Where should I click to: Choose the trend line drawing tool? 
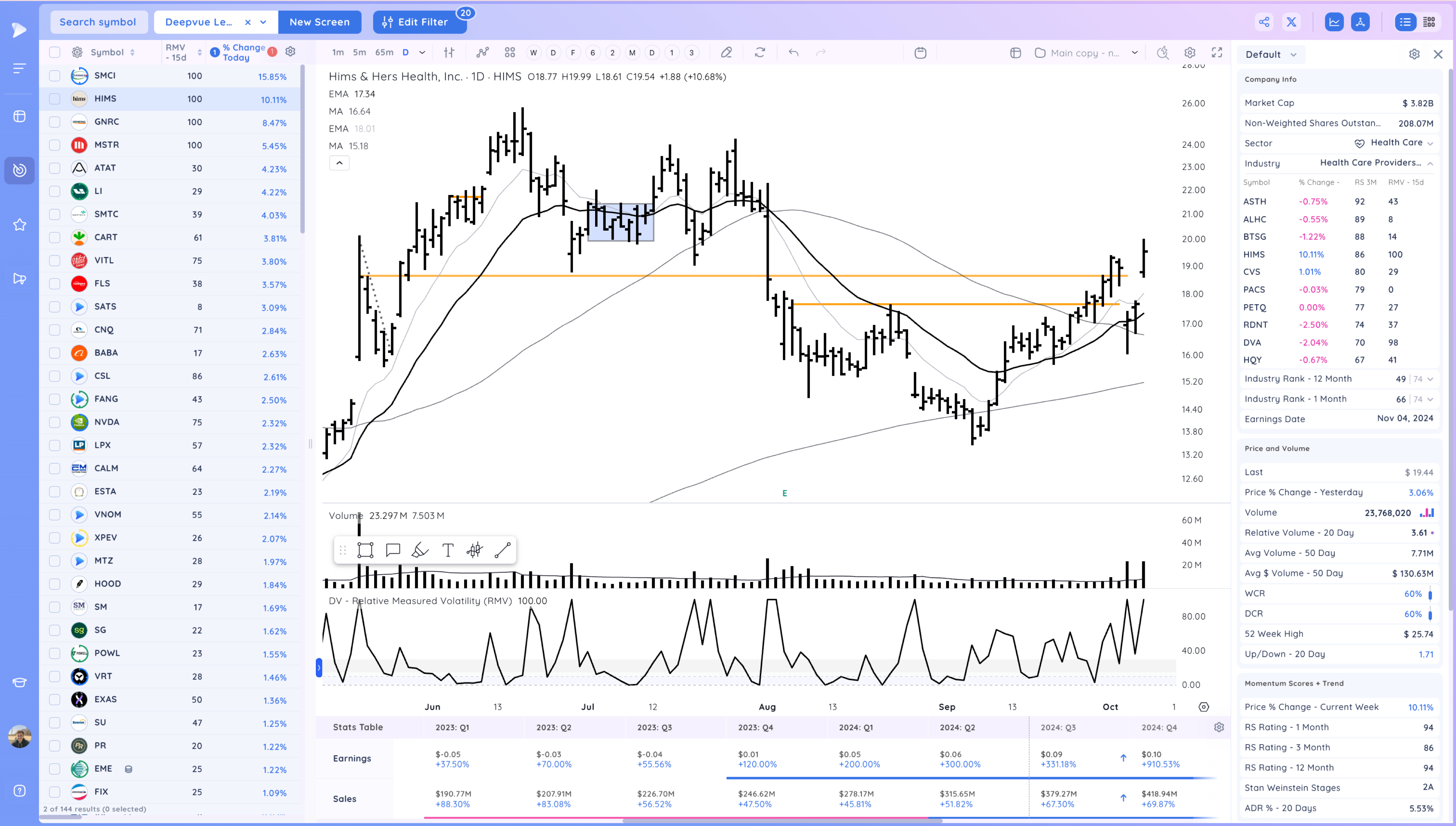[x=502, y=550]
